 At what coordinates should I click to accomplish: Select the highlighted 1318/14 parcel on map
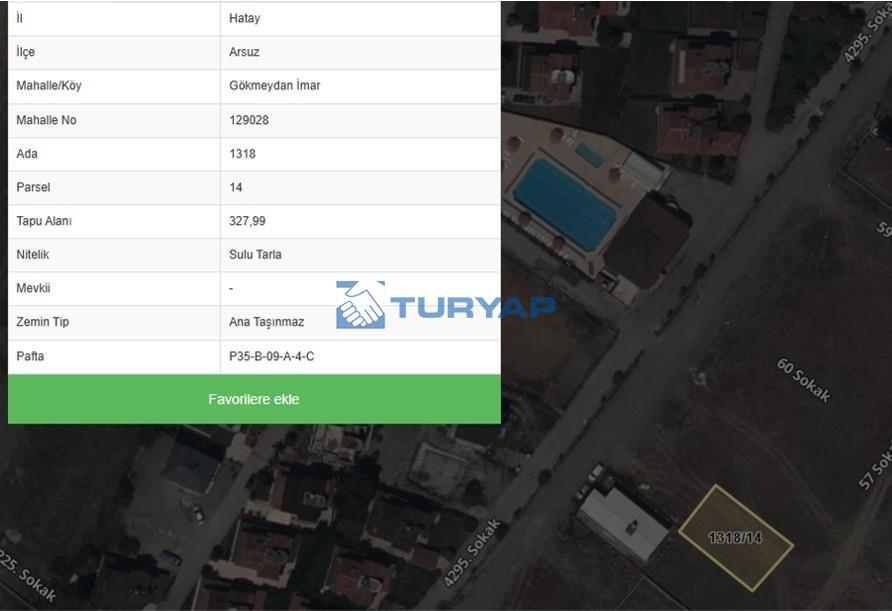(x=735, y=537)
